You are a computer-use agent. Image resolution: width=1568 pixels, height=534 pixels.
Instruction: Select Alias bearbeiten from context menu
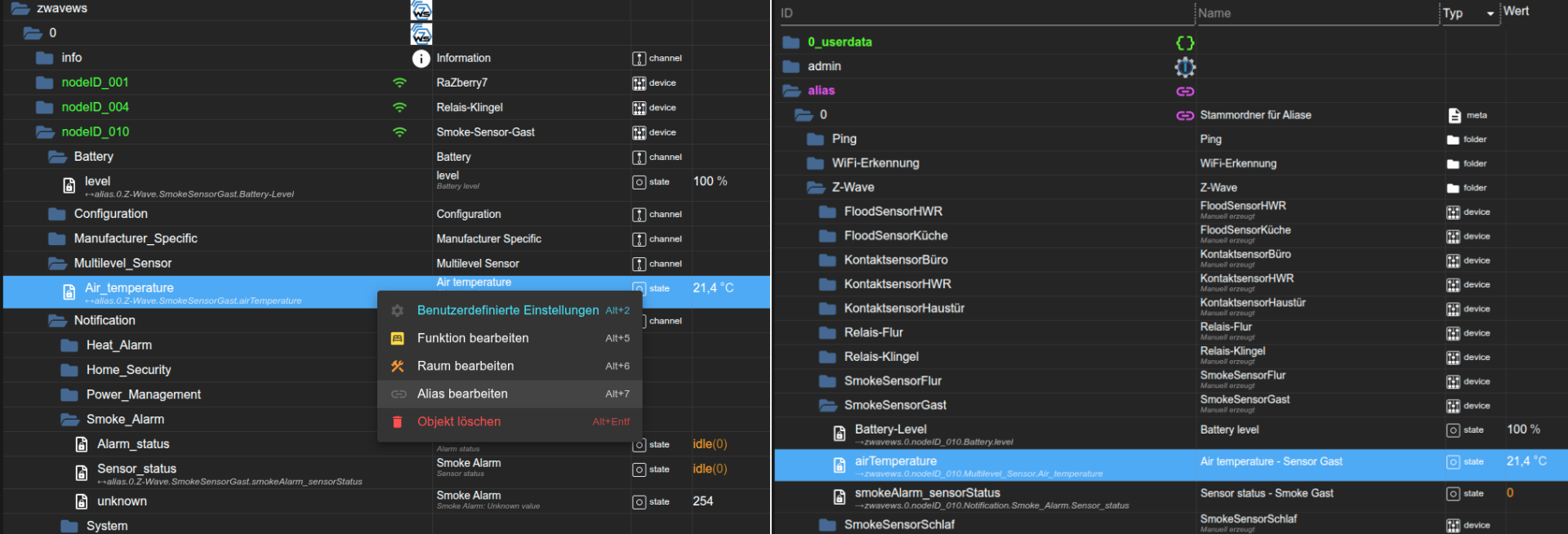(x=462, y=394)
